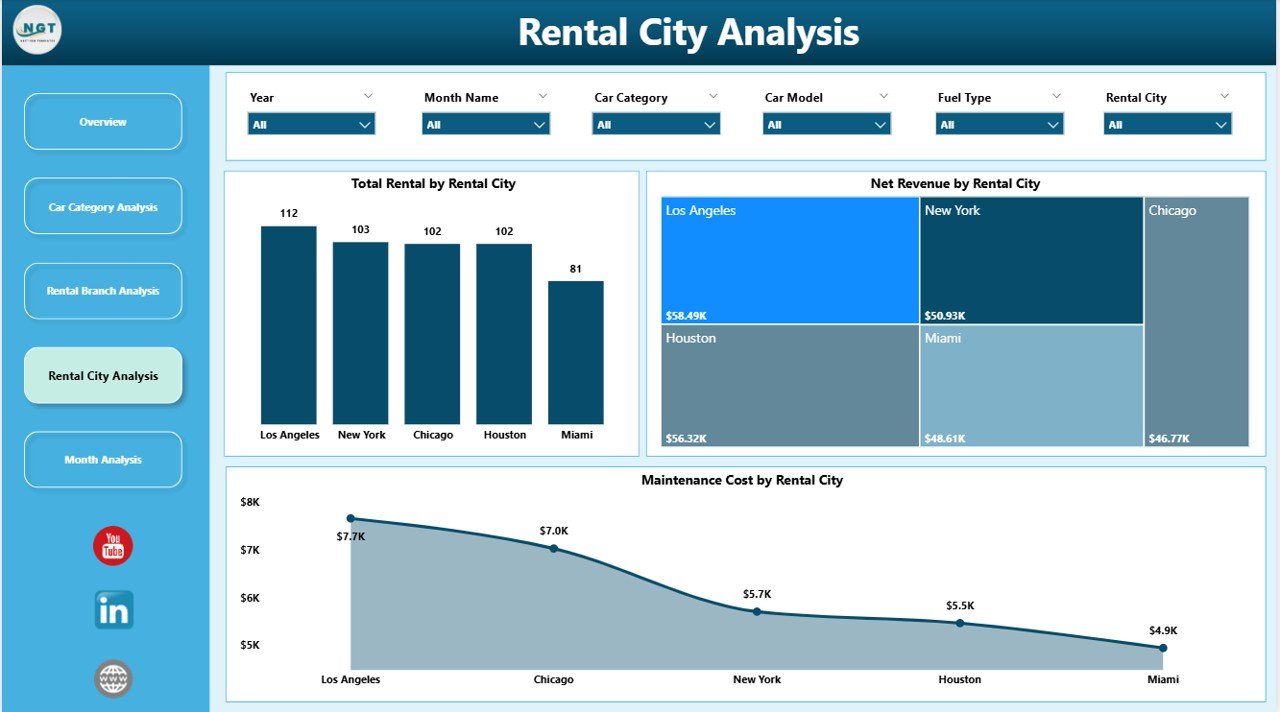The height and width of the screenshot is (712, 1280).
Task: Select the Chicago data point on the maintenance line
Action: tap(553, 548)
